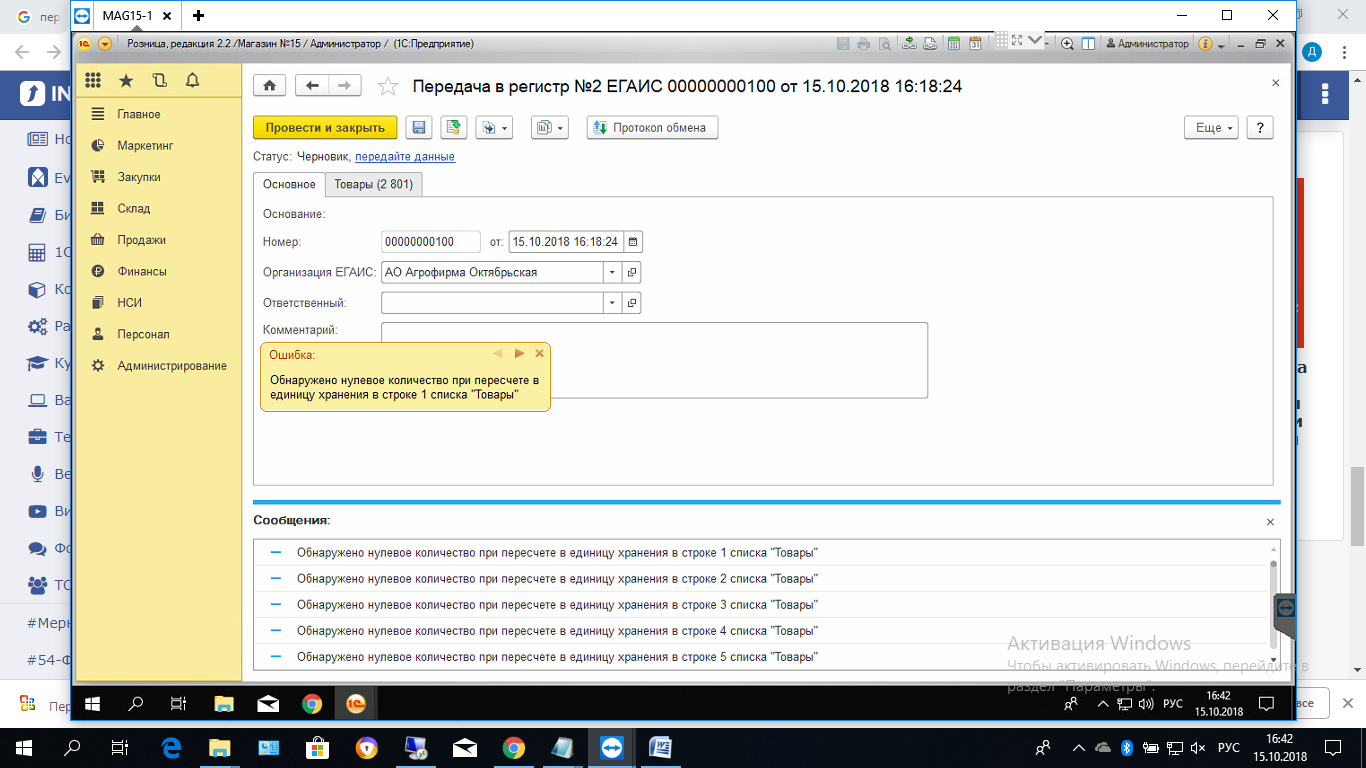Open Администрирование section in sidebar
The image size is (1366, 768).
172,366
